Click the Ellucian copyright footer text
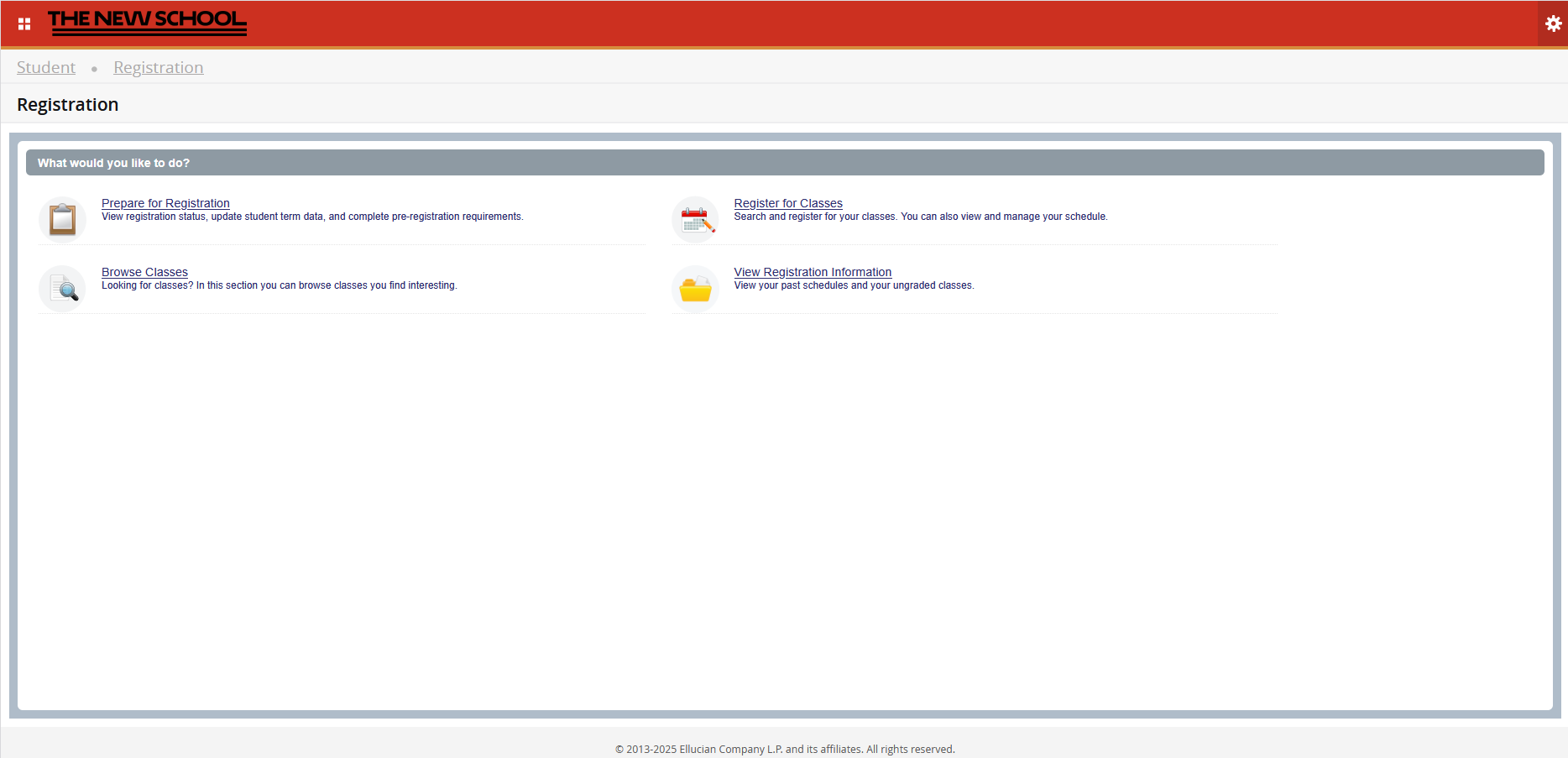The height and width of the screenshot is (758, 1568). [784, 749]
